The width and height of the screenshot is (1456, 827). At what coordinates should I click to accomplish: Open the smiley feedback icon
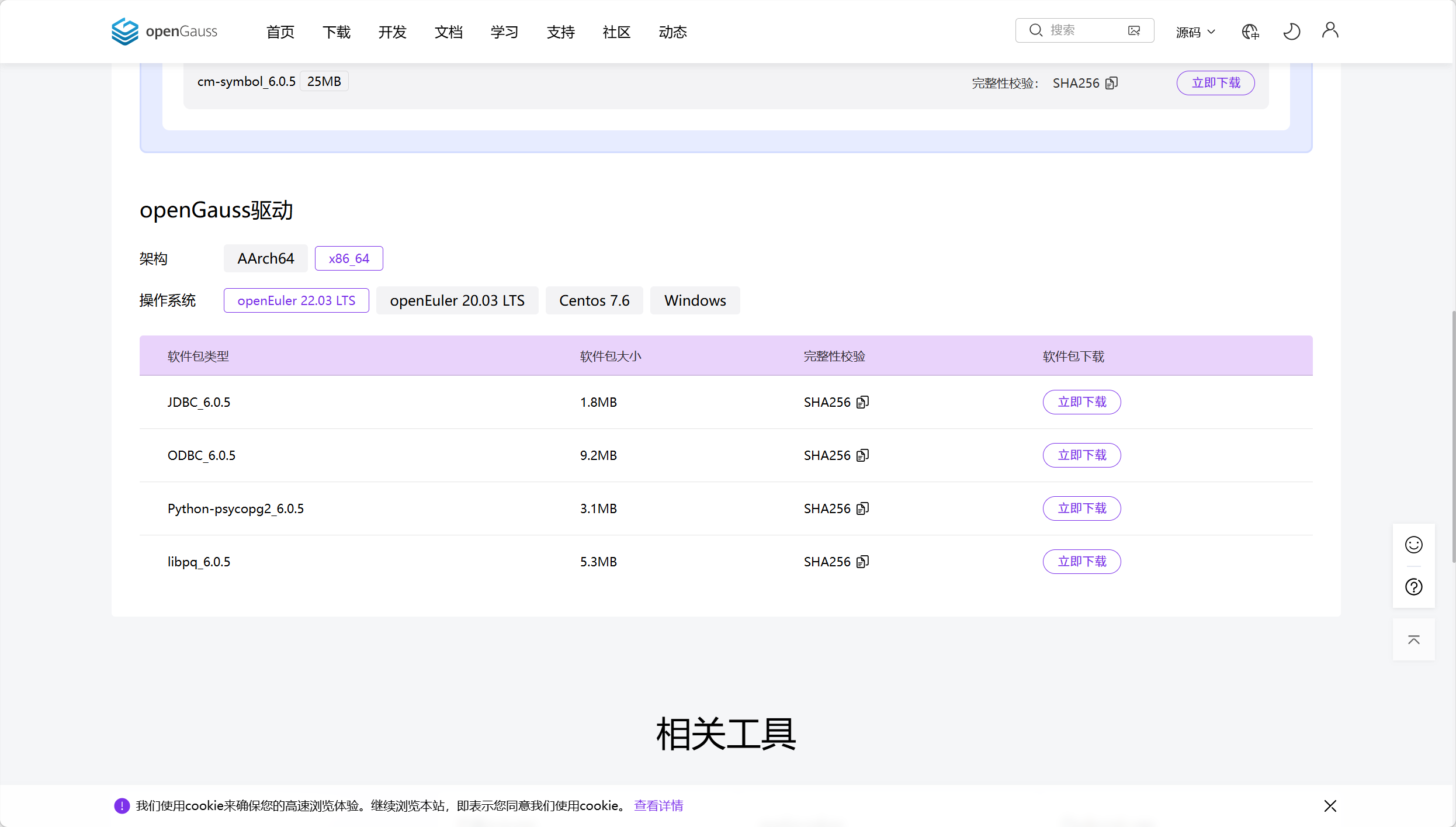pyautogui.click(x=1413, y=545)
